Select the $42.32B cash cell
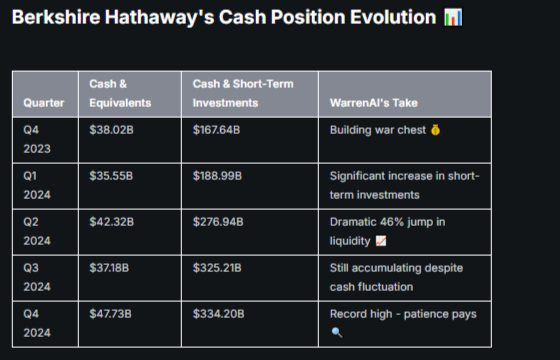The width and height of the screenshot is (560, 360). pos(111,222)
